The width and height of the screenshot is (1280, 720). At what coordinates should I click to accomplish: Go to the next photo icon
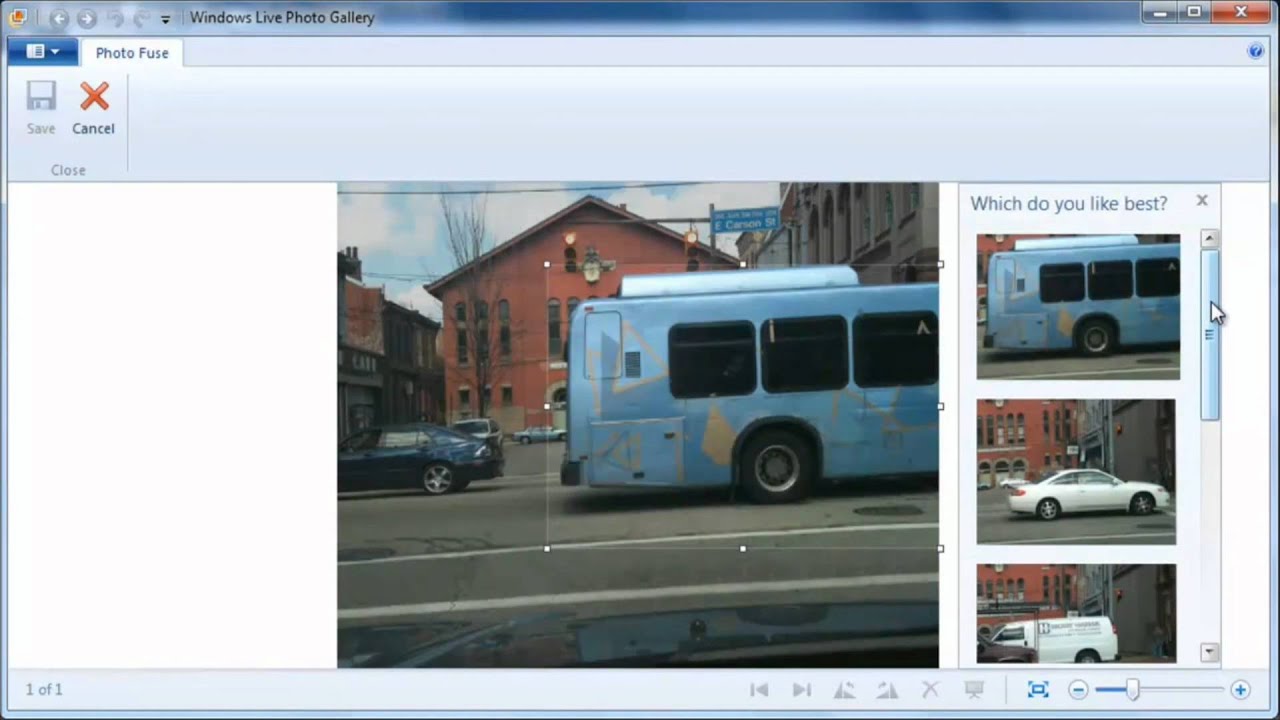[x=801, y=689]
